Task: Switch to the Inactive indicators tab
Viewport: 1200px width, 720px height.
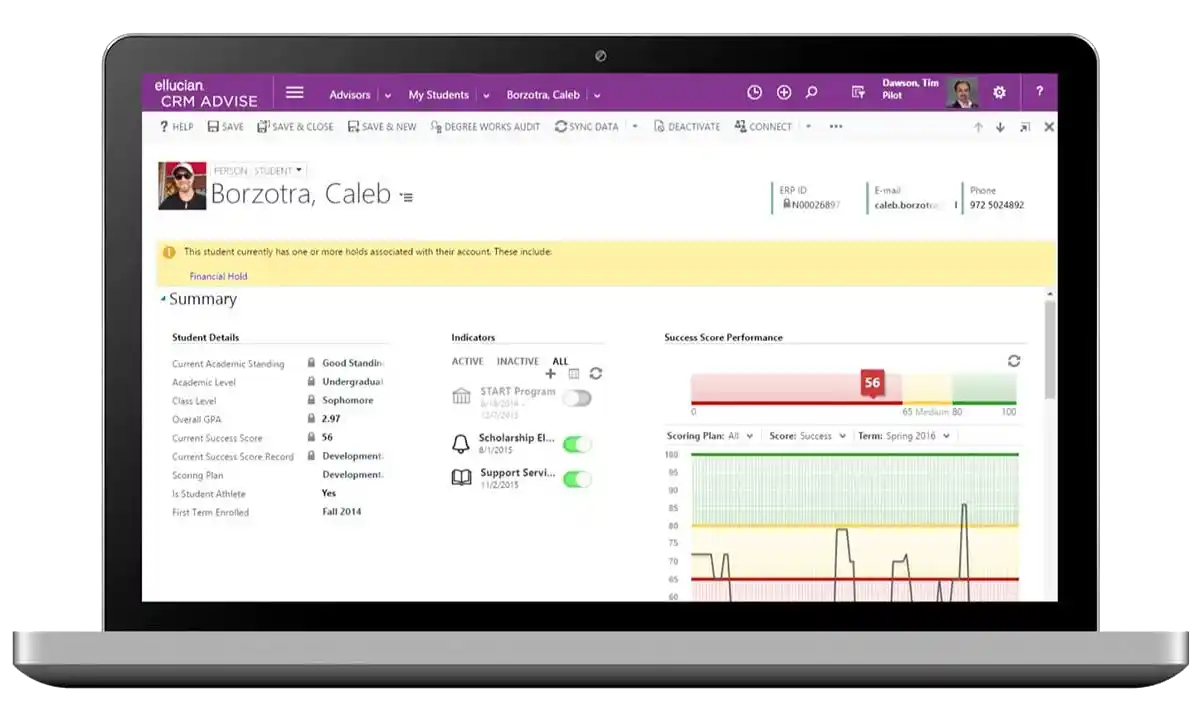Action: click(518, 361)
